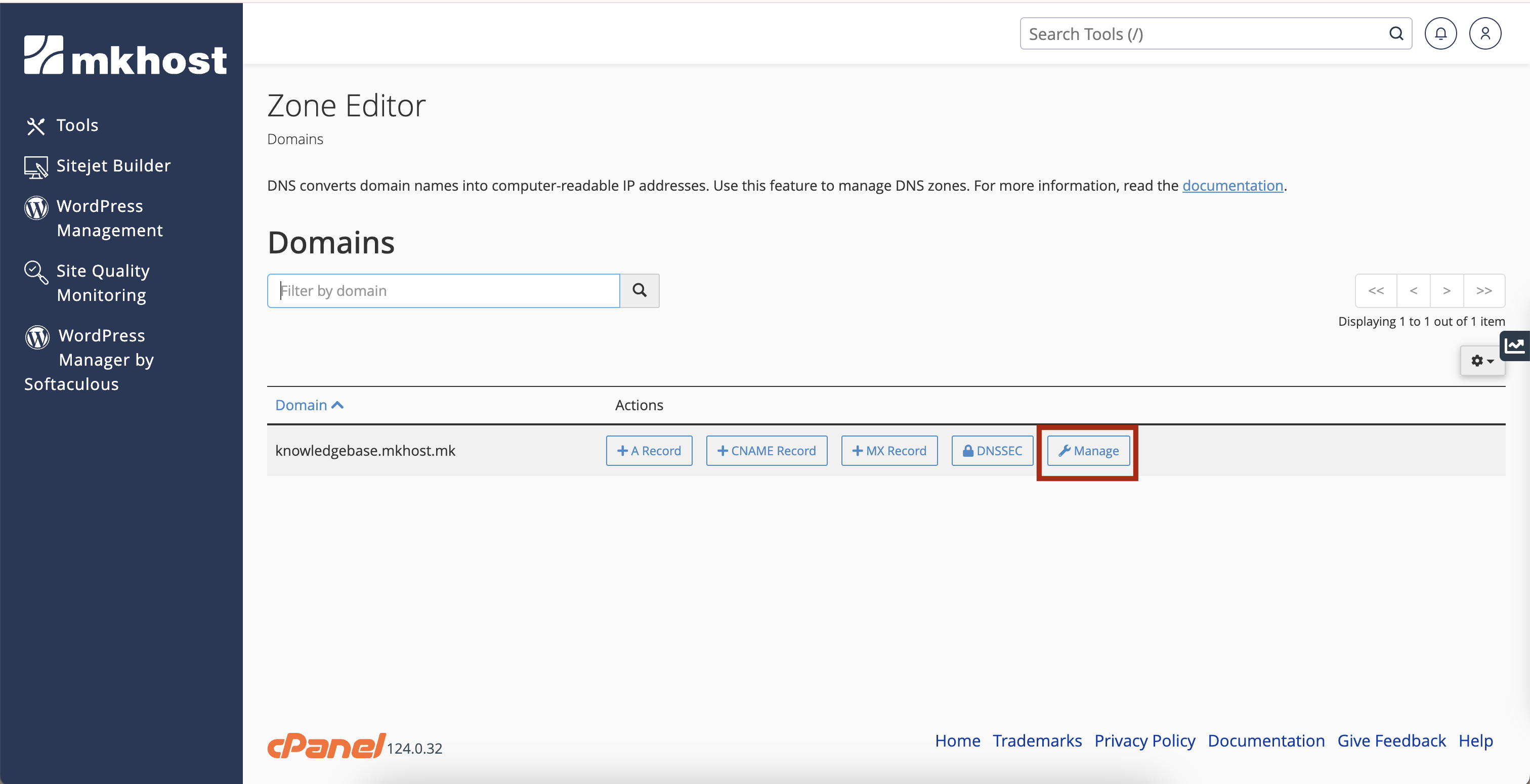Click the CNAME Record button
This screenshot has width=1530, height=784.
pyautogui.click(x=766, y=451)
